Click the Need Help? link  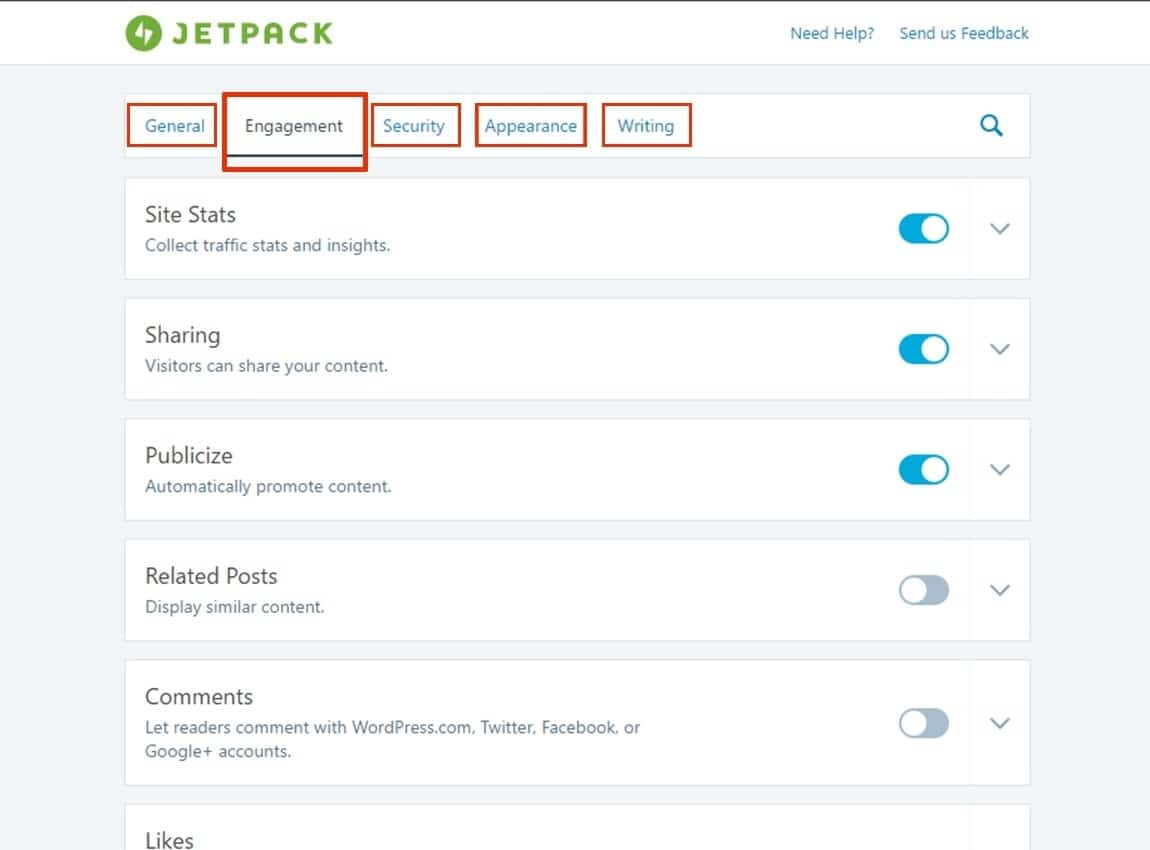[832, 33]
